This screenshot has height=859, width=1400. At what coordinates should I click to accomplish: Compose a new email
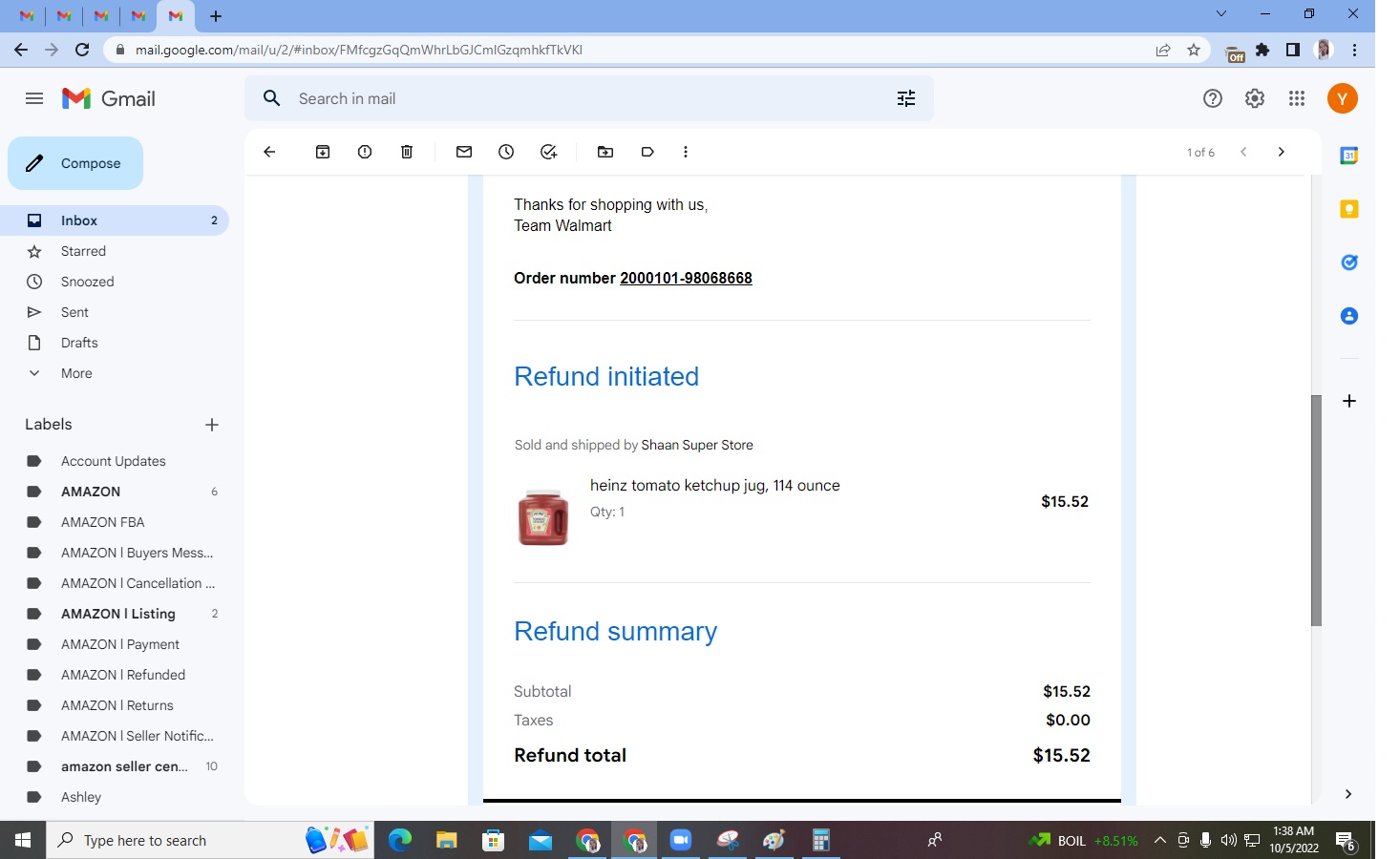pyautogui.click(x=75, y=163)
